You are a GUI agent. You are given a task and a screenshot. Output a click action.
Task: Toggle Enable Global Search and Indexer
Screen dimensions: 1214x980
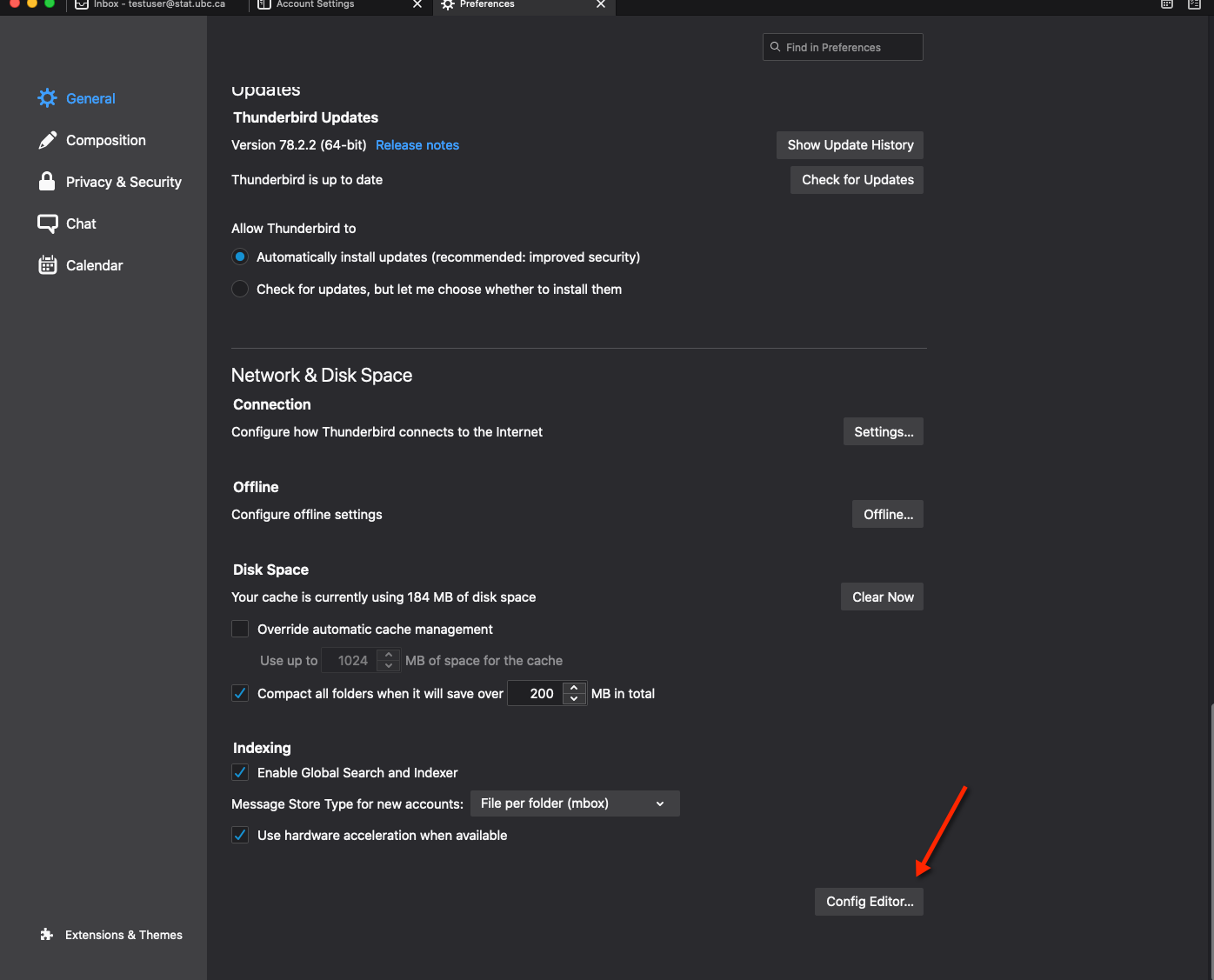[x=240, y=772]
